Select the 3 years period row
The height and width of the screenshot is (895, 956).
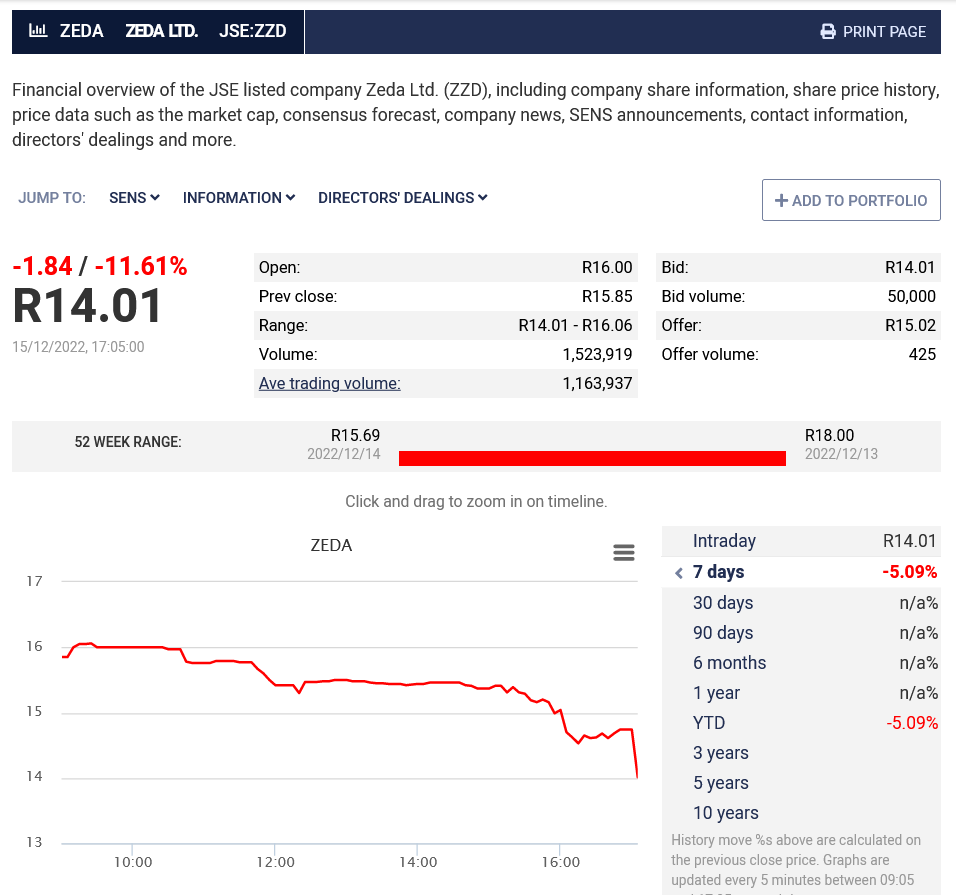coord(801,752)
